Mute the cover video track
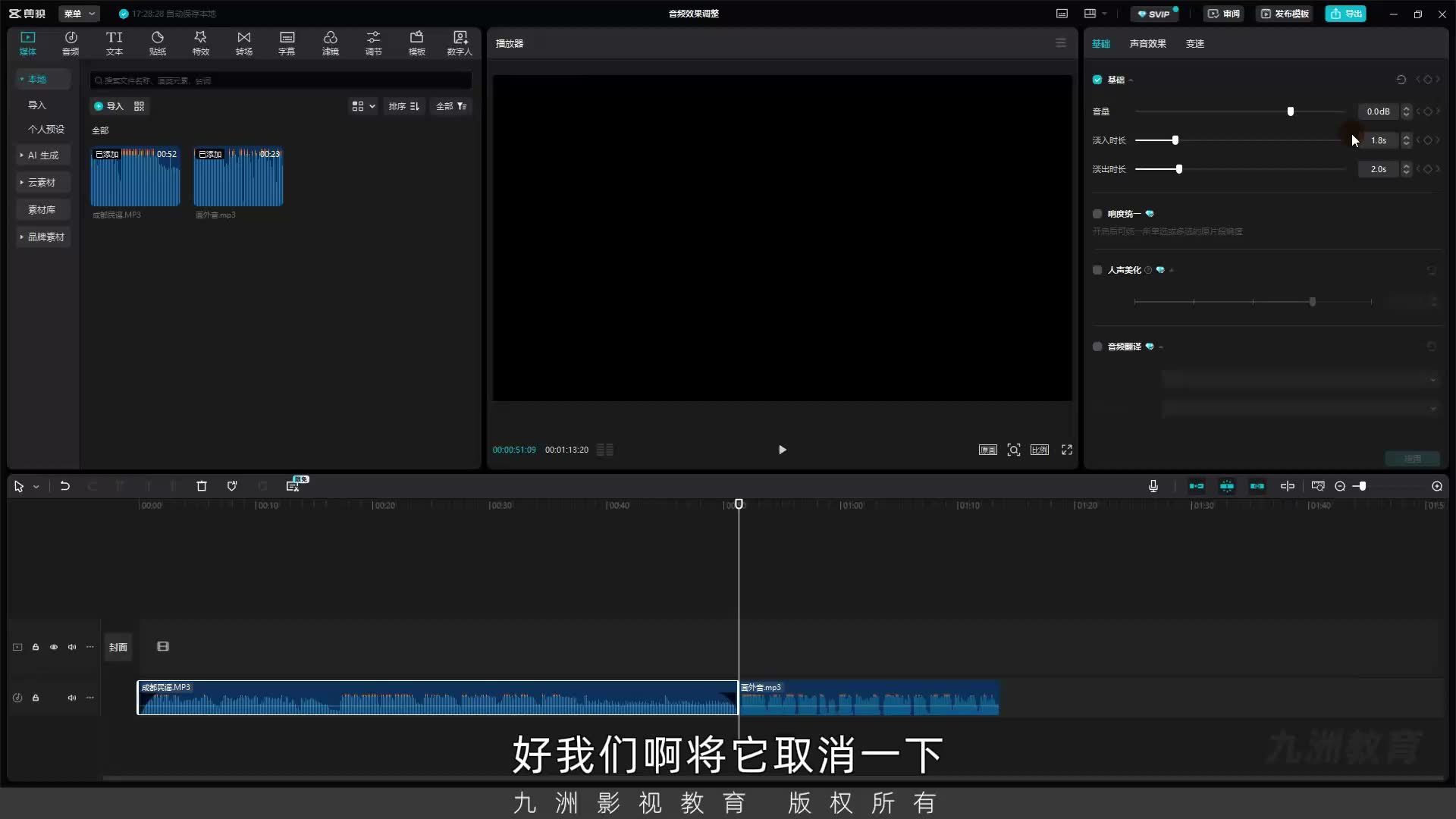Image resolution: width=1456 pixels, height=819 pixels. [72, 647]
